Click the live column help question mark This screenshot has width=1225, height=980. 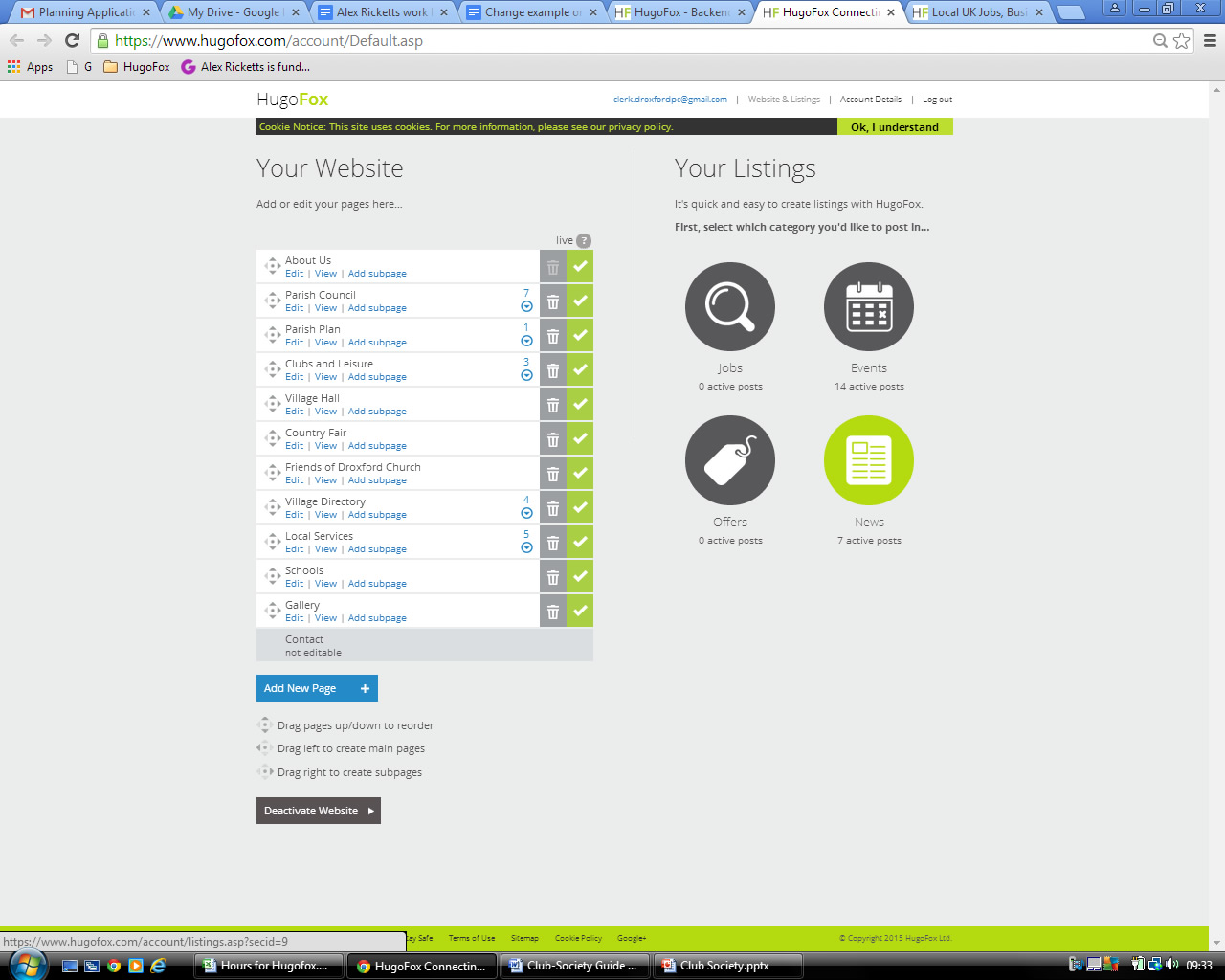pos(584,241)
